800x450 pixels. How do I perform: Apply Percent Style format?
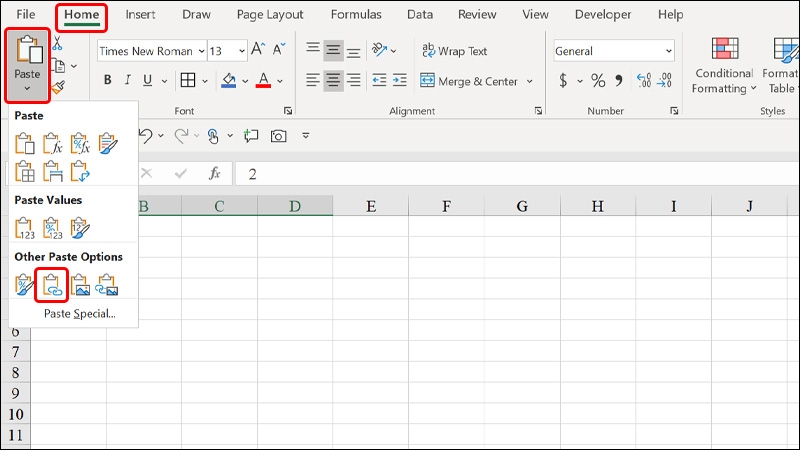pyautogui.click(x=598, y=81)
